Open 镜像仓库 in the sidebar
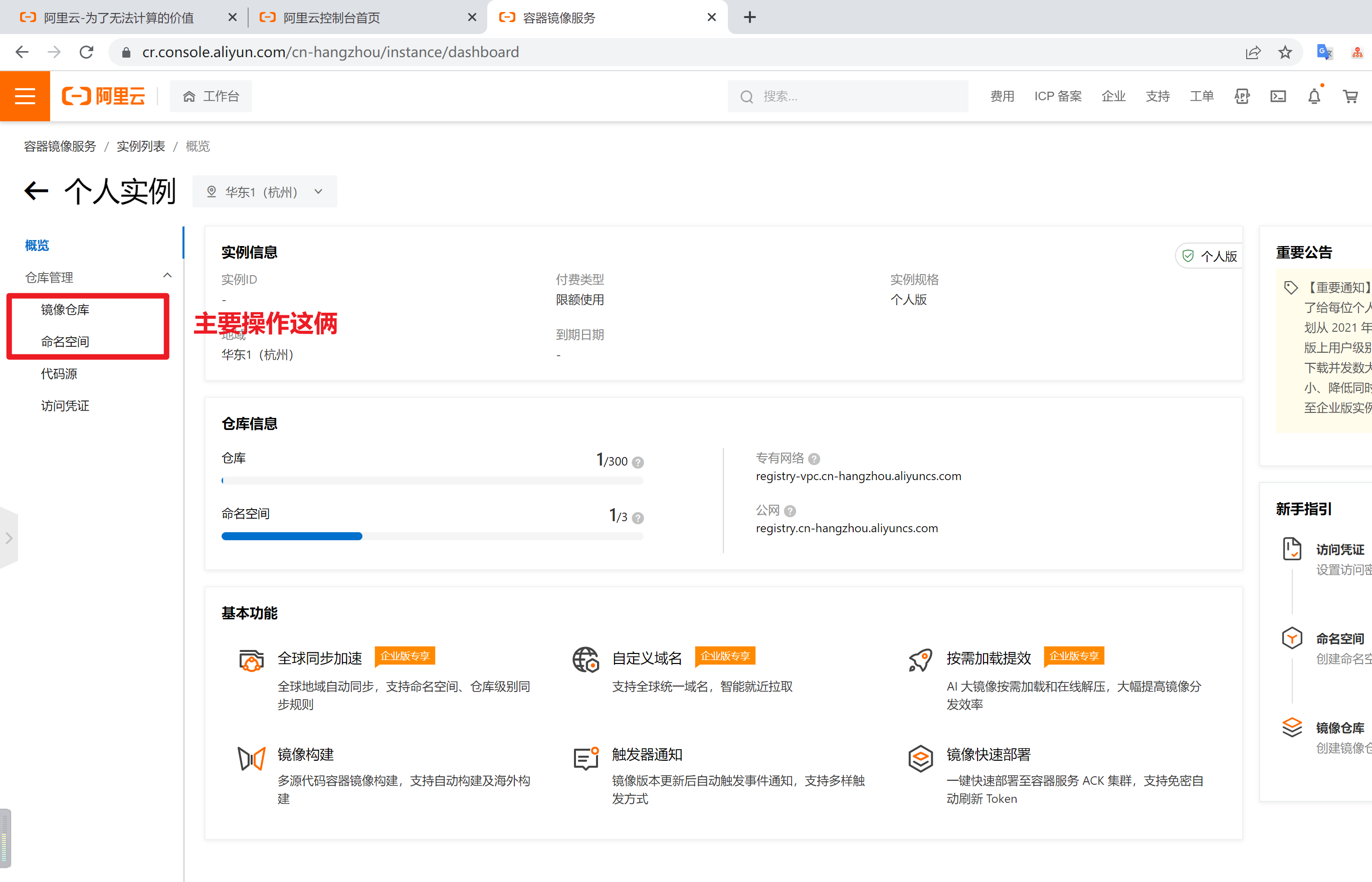 pos(65,310)
